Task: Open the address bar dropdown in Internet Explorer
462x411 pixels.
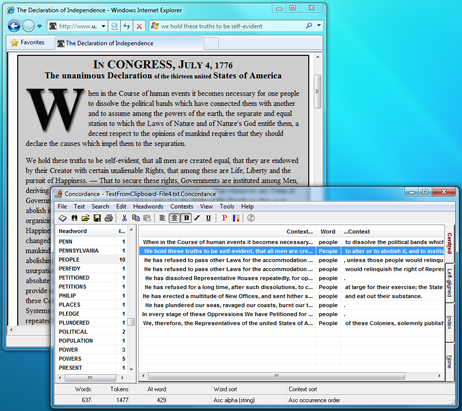Action: tap(103, 26)
